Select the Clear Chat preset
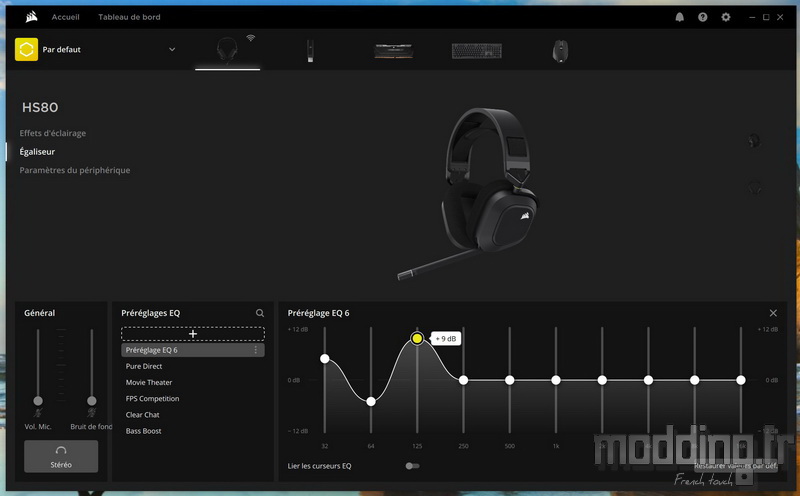Screen dimensions: 800x496 142,415
